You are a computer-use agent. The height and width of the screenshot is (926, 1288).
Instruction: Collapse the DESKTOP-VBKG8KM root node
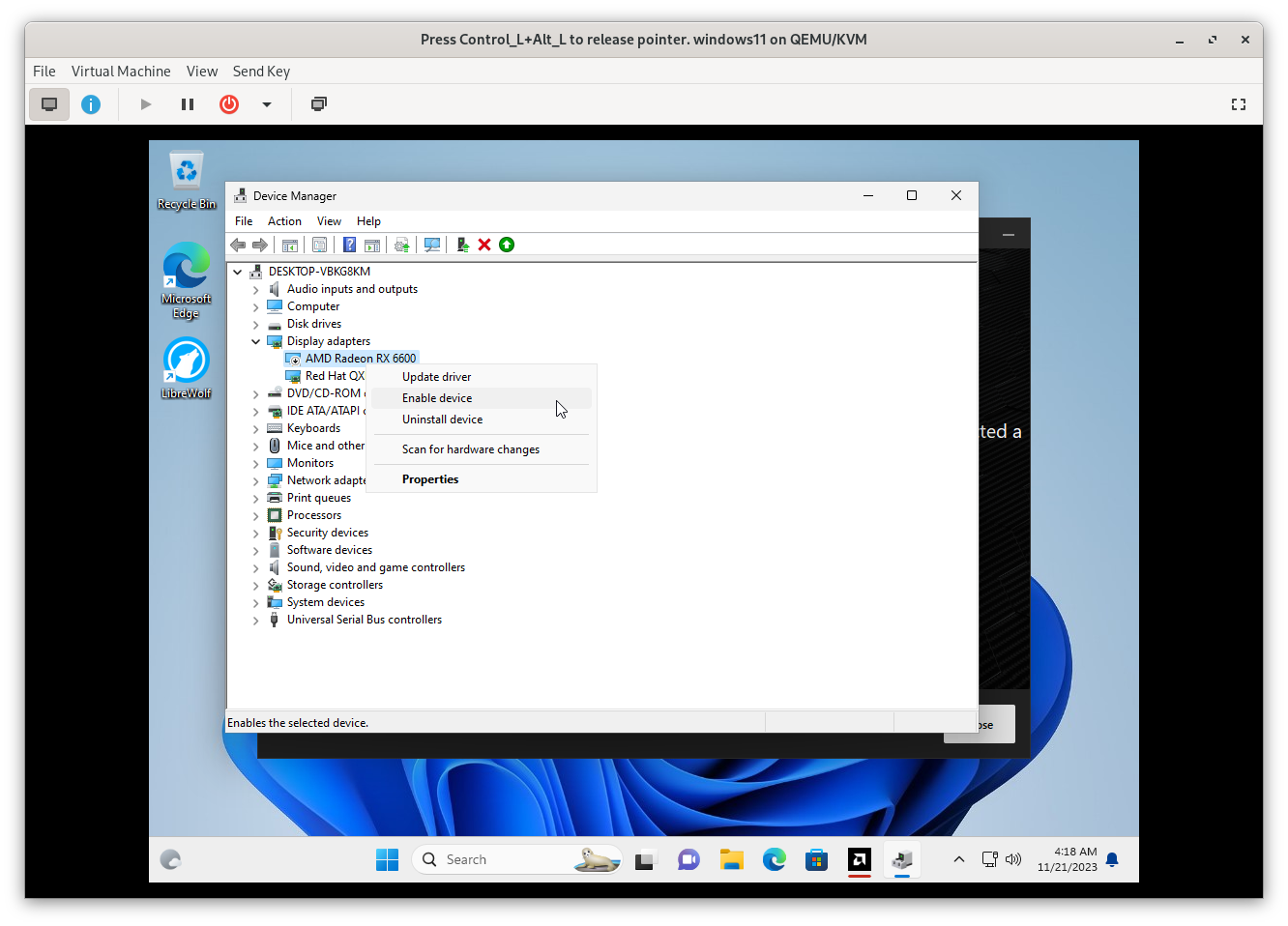tap(238, 272)
